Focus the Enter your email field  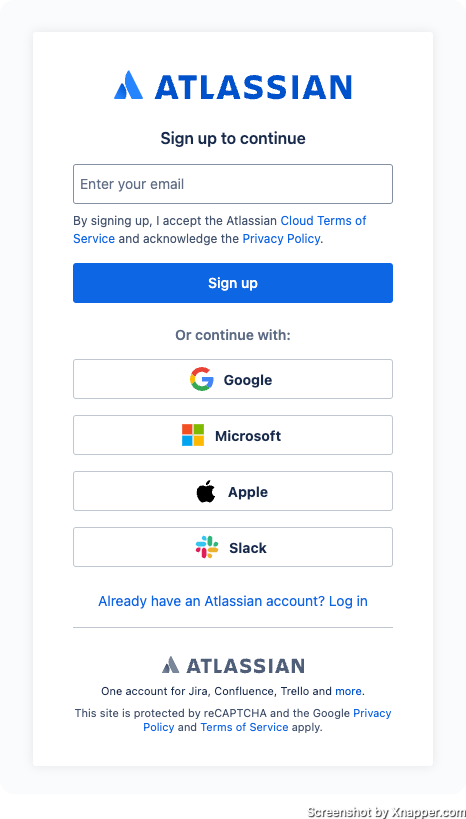[233, 184]
